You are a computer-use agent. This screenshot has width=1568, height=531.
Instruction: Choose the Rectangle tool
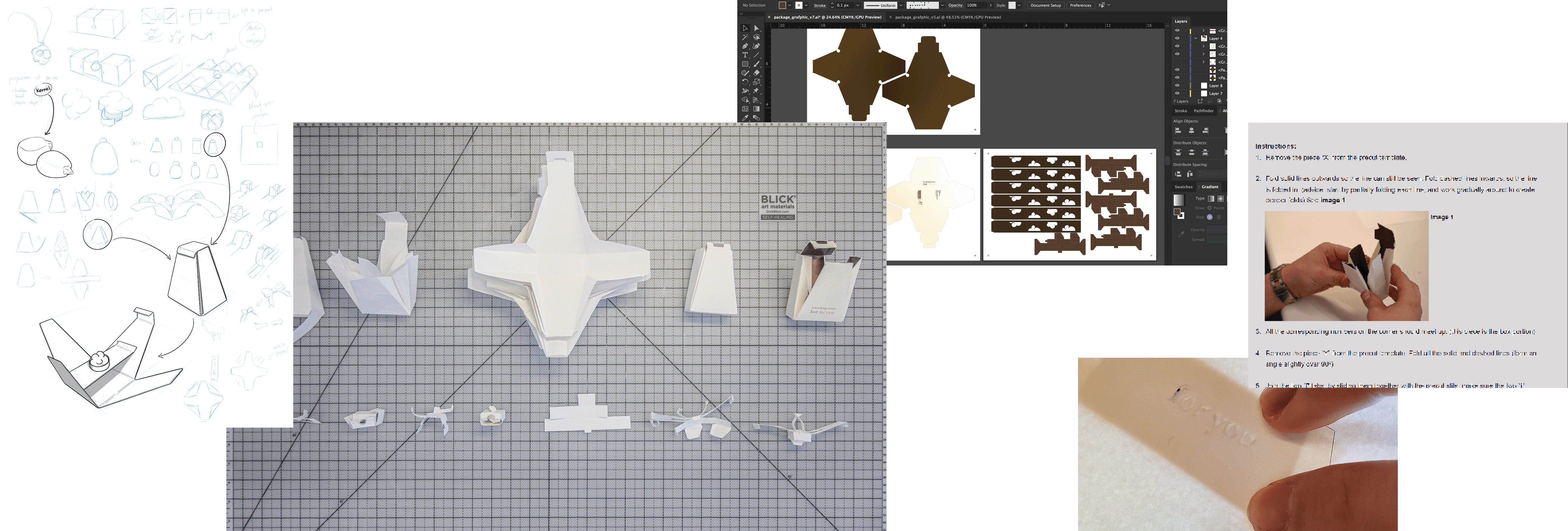tap(745, 64)
